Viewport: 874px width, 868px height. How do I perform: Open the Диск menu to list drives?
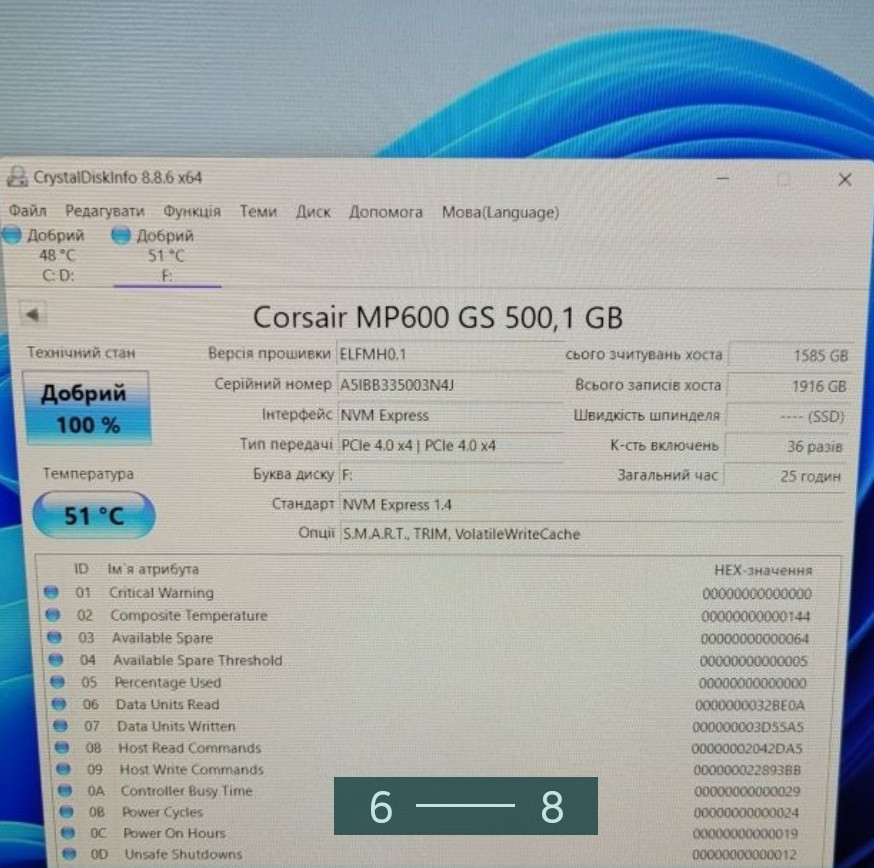click(x=312, y=212)
